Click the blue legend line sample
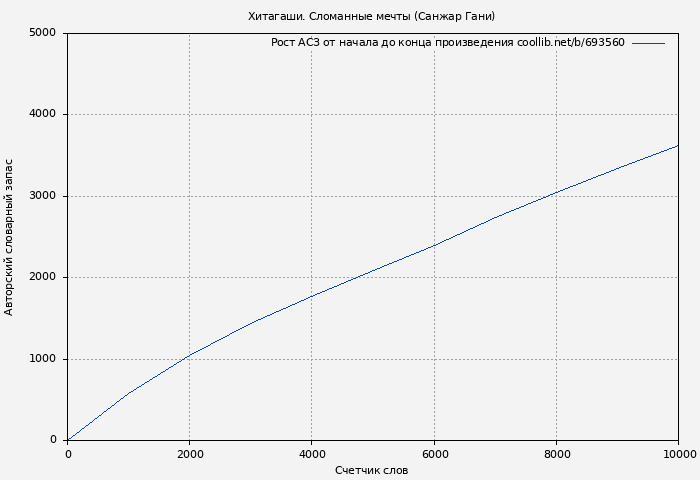This screenshot has width=700, height=480. tap(648, 43)
